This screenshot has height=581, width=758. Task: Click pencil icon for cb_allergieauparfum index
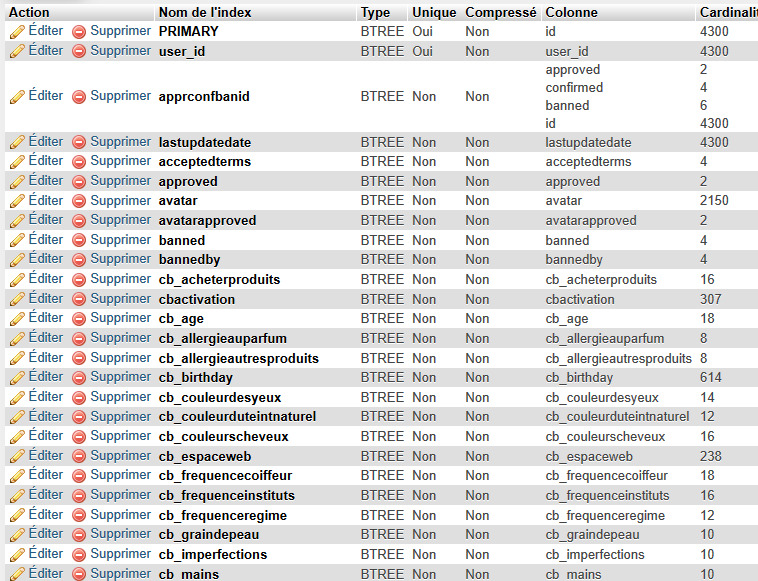(17, 339)
